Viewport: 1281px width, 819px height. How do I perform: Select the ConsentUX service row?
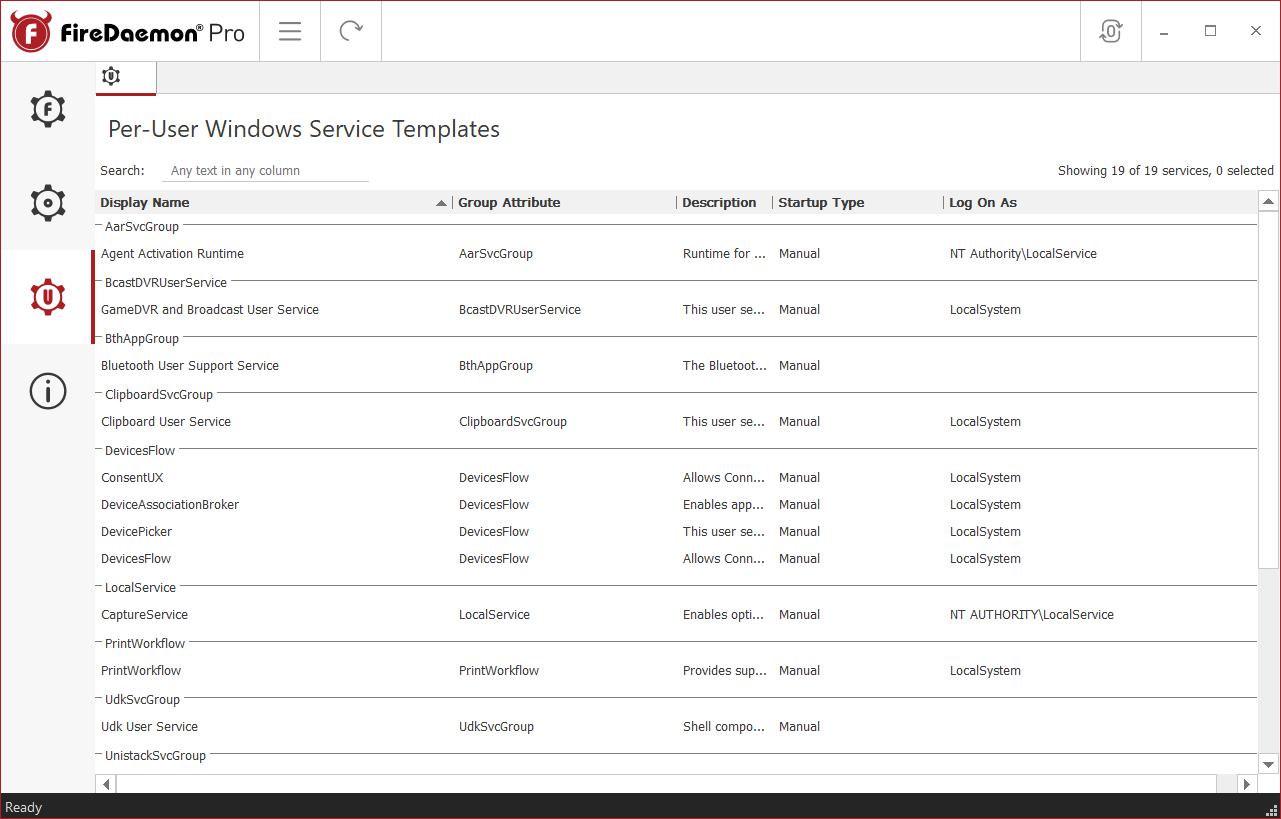click(x=676, y=478)
